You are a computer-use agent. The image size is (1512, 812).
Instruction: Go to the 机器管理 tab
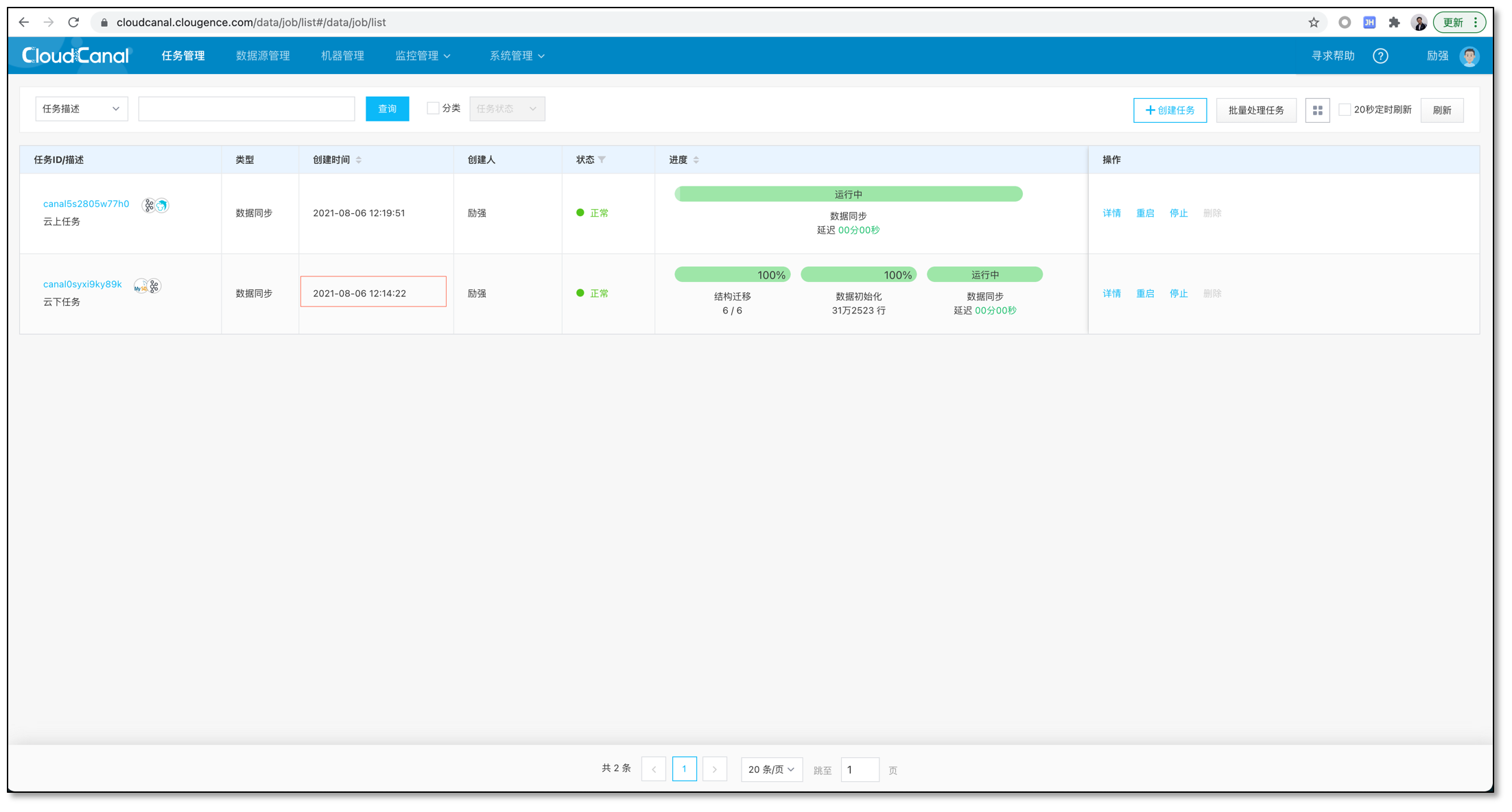point(342,56)
